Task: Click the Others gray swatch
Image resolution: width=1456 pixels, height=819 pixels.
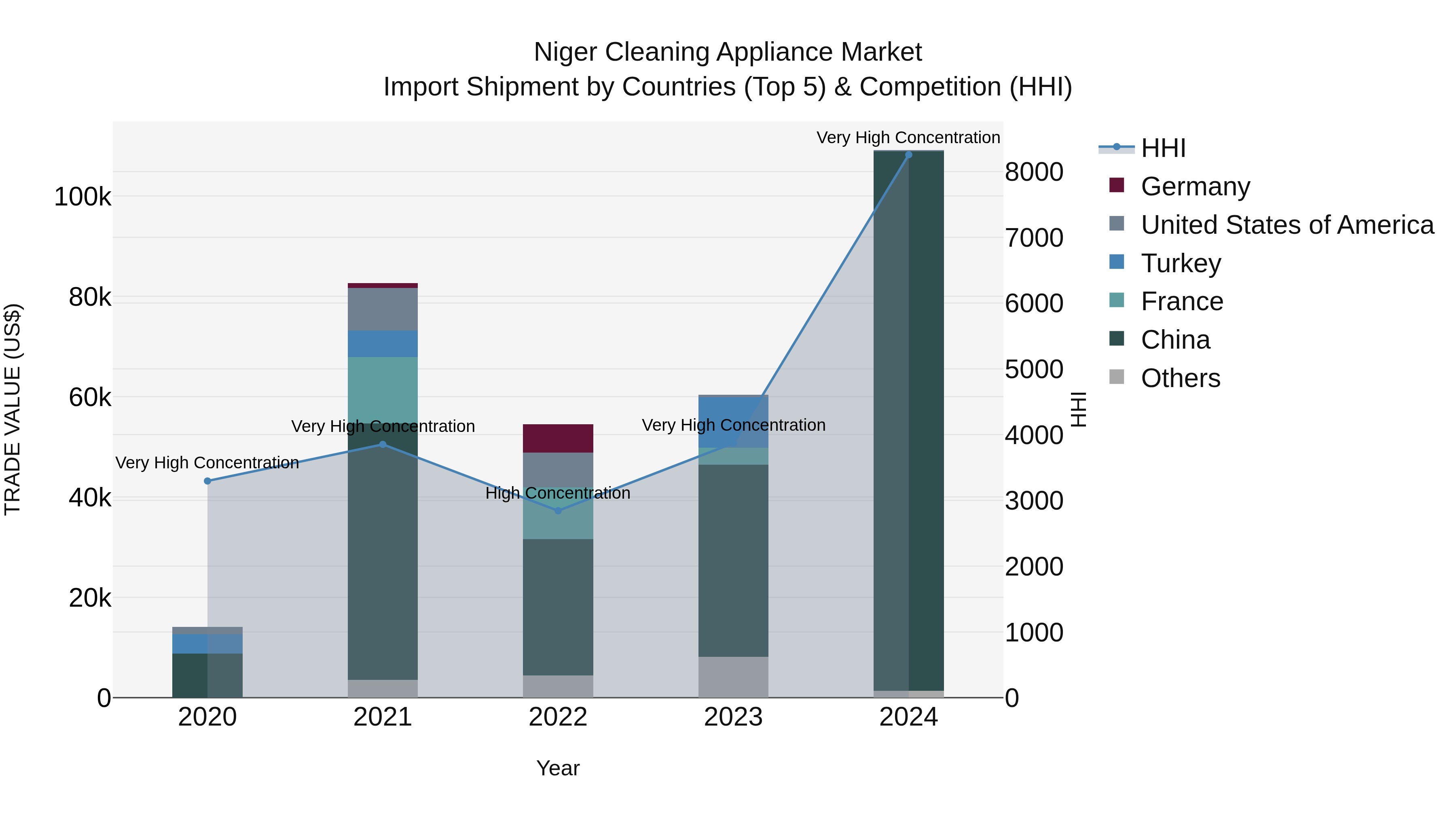Action: pyautogui.click(x=1117, y=377)
